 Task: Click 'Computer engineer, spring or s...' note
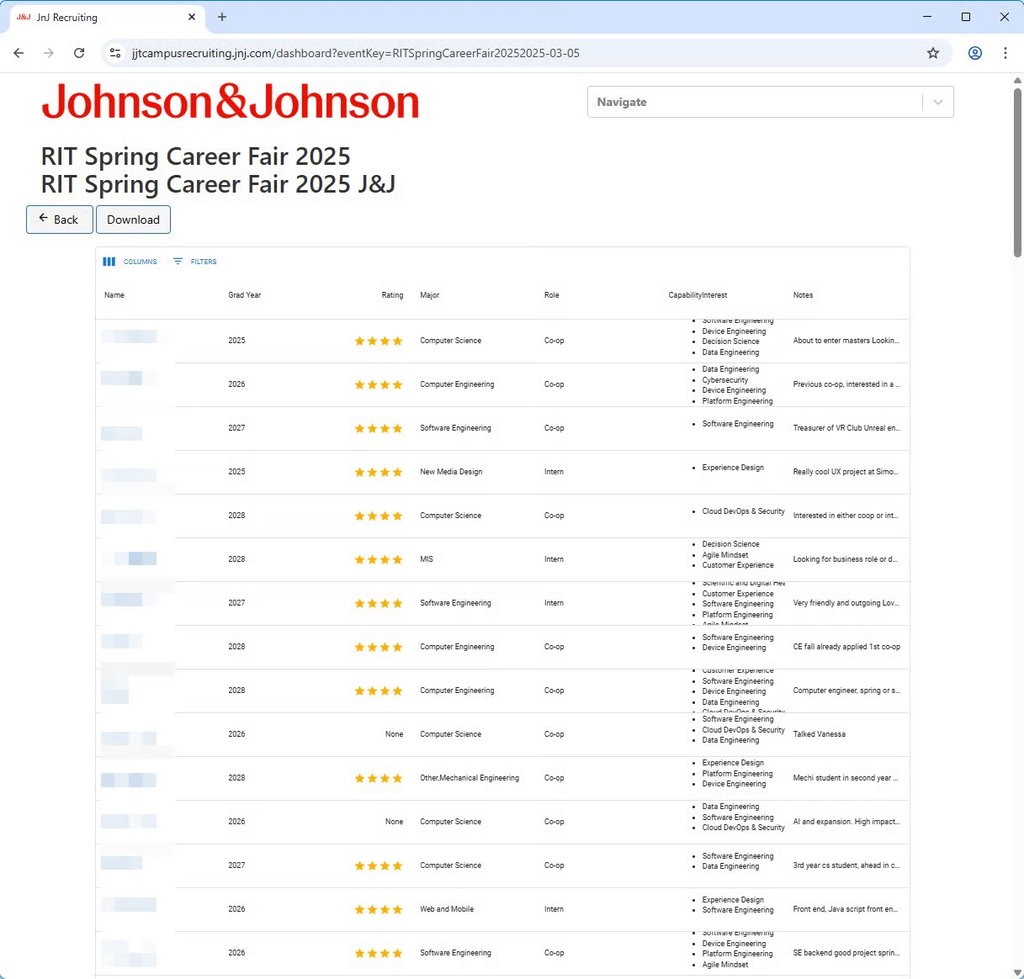click(846, 690)
